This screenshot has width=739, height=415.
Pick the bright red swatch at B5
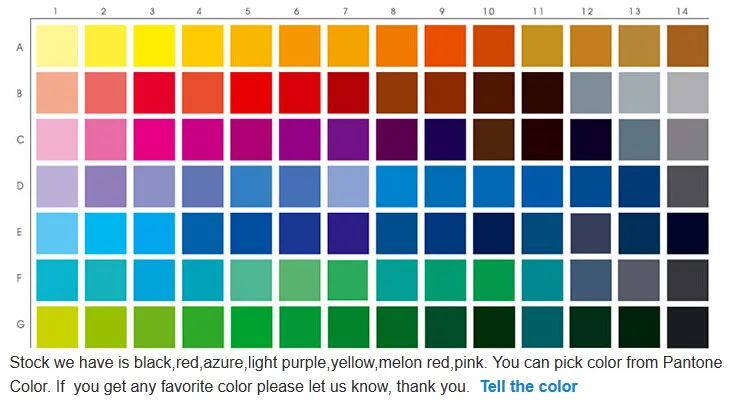[x=251, y=93]
